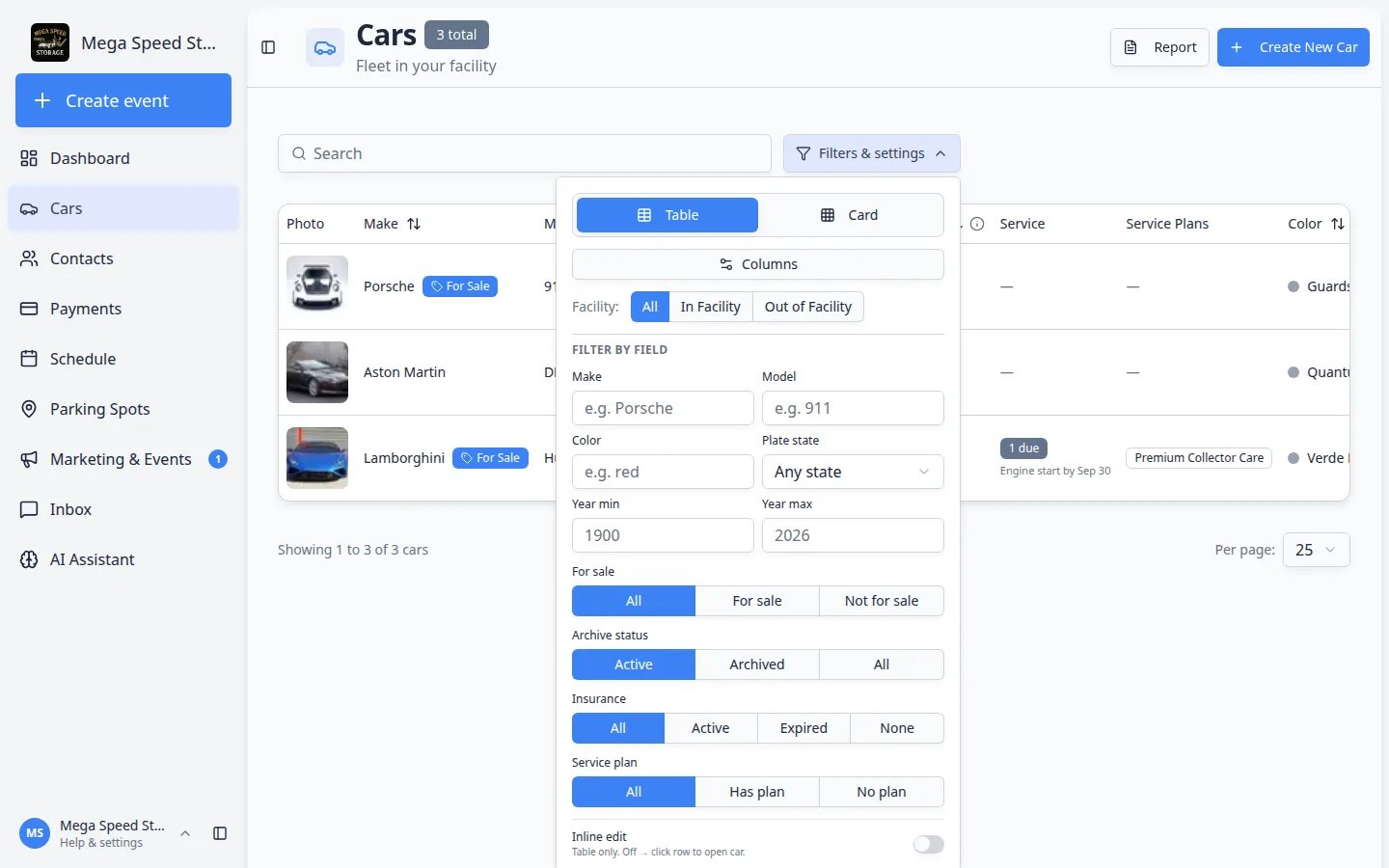The image size is (1389, 868).
Task: Filter insurance by Expired
Action: coord(803,728)
